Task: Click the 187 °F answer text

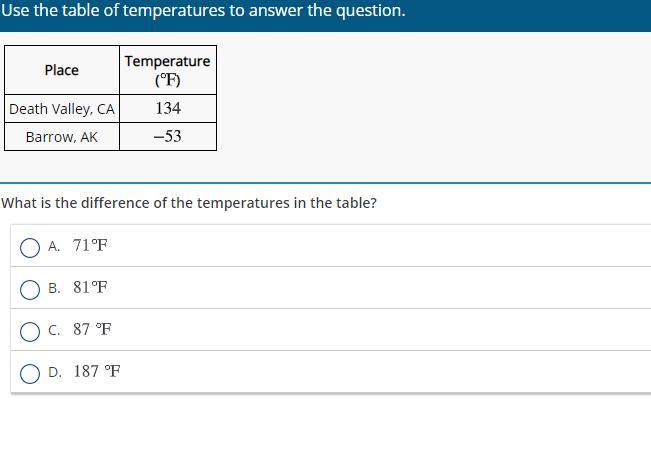Action: (97, 371)
